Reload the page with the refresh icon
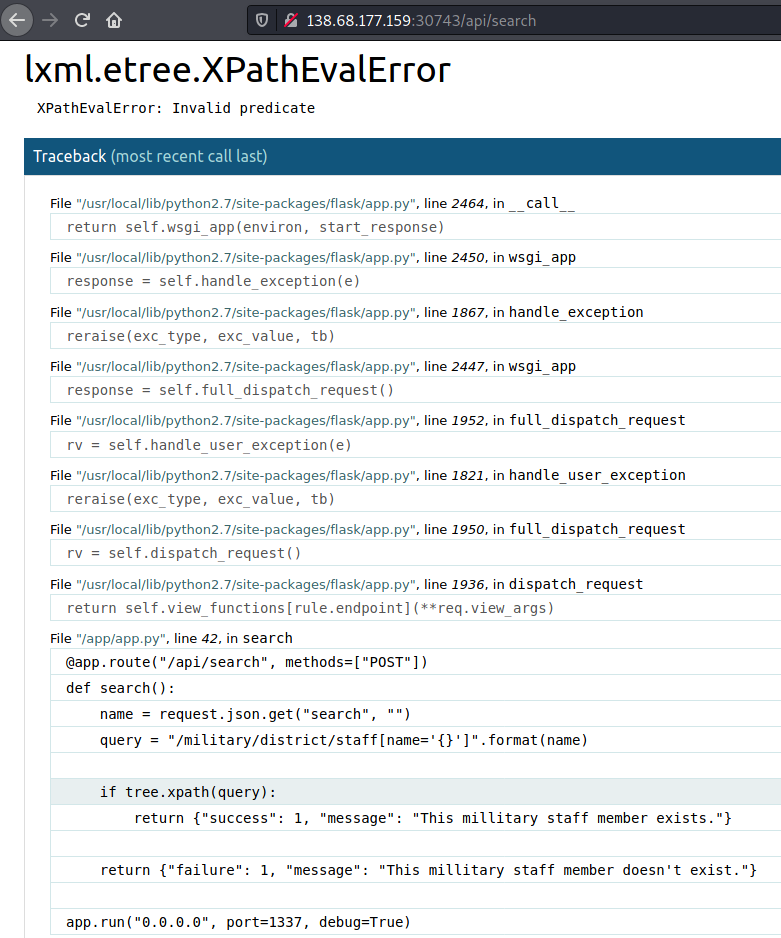 click(x=82, y=20)
